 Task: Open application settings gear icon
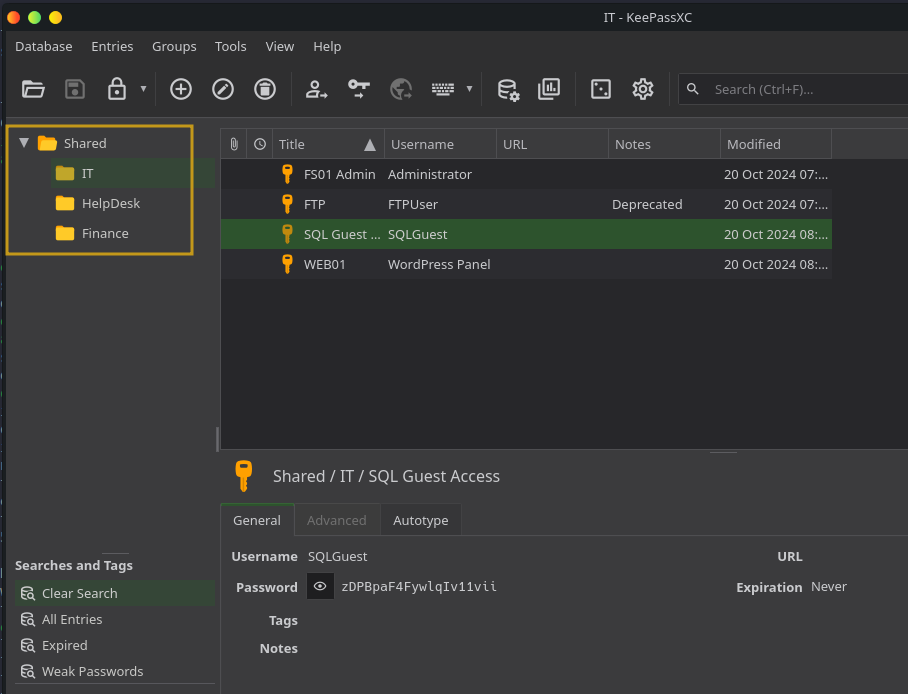click(643, 89)
